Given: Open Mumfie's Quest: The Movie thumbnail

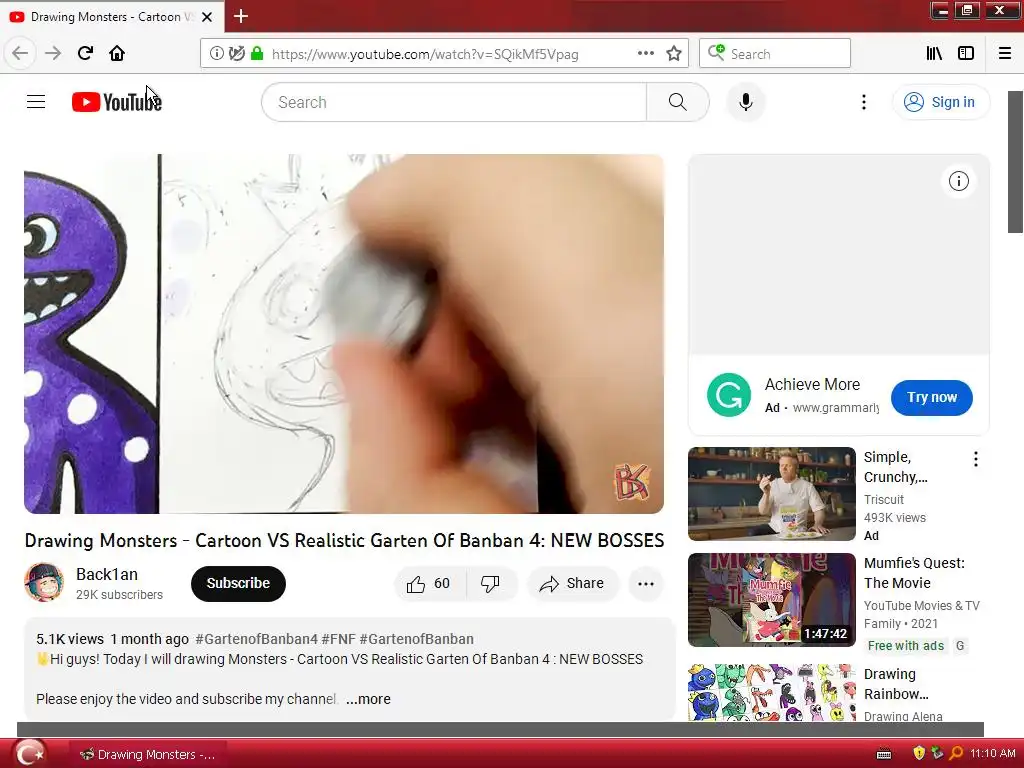Looking at the screenshot, I should click(x=771, y=600).
